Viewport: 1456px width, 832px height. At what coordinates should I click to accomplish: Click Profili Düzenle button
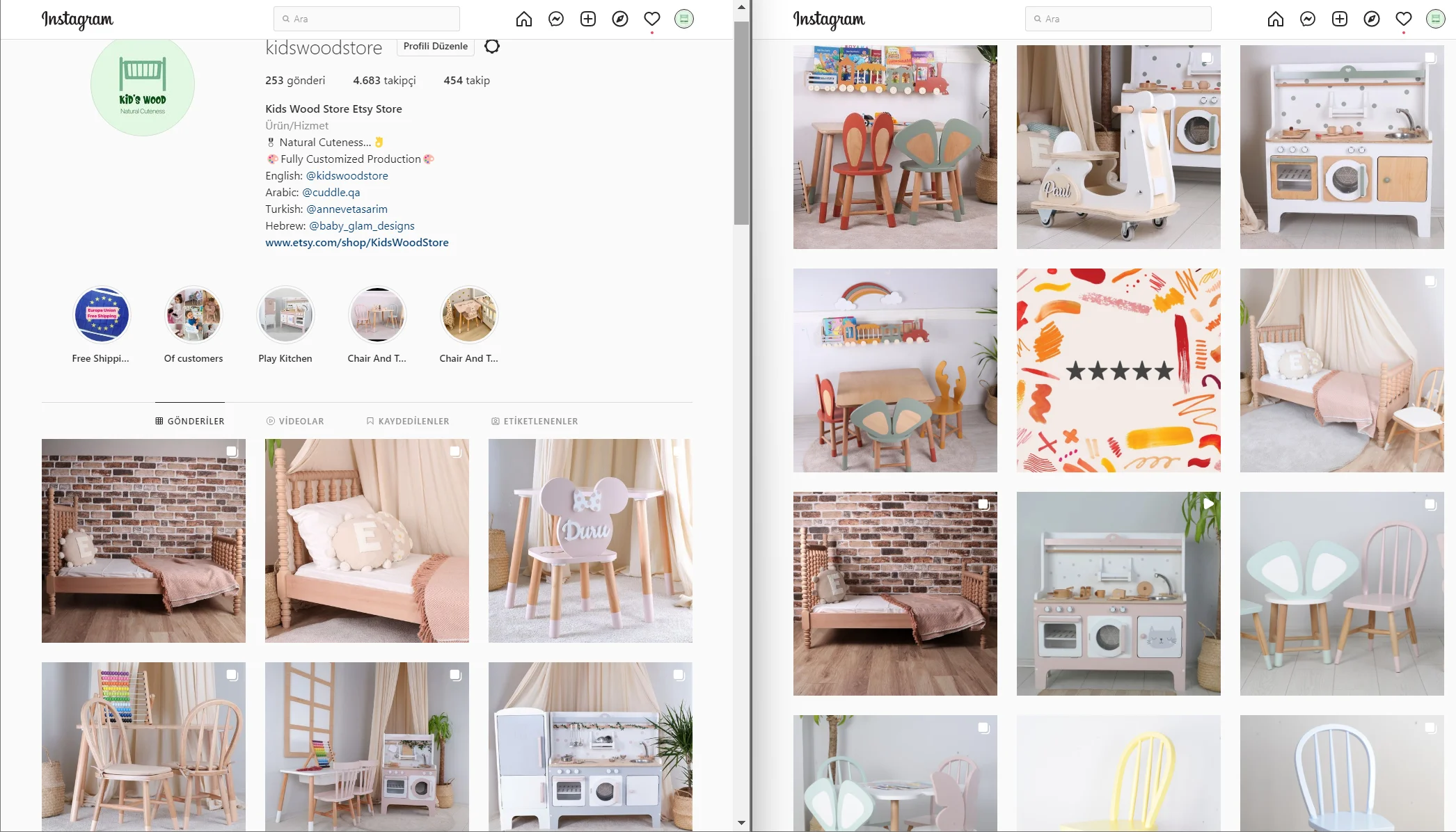click(436, 46)
